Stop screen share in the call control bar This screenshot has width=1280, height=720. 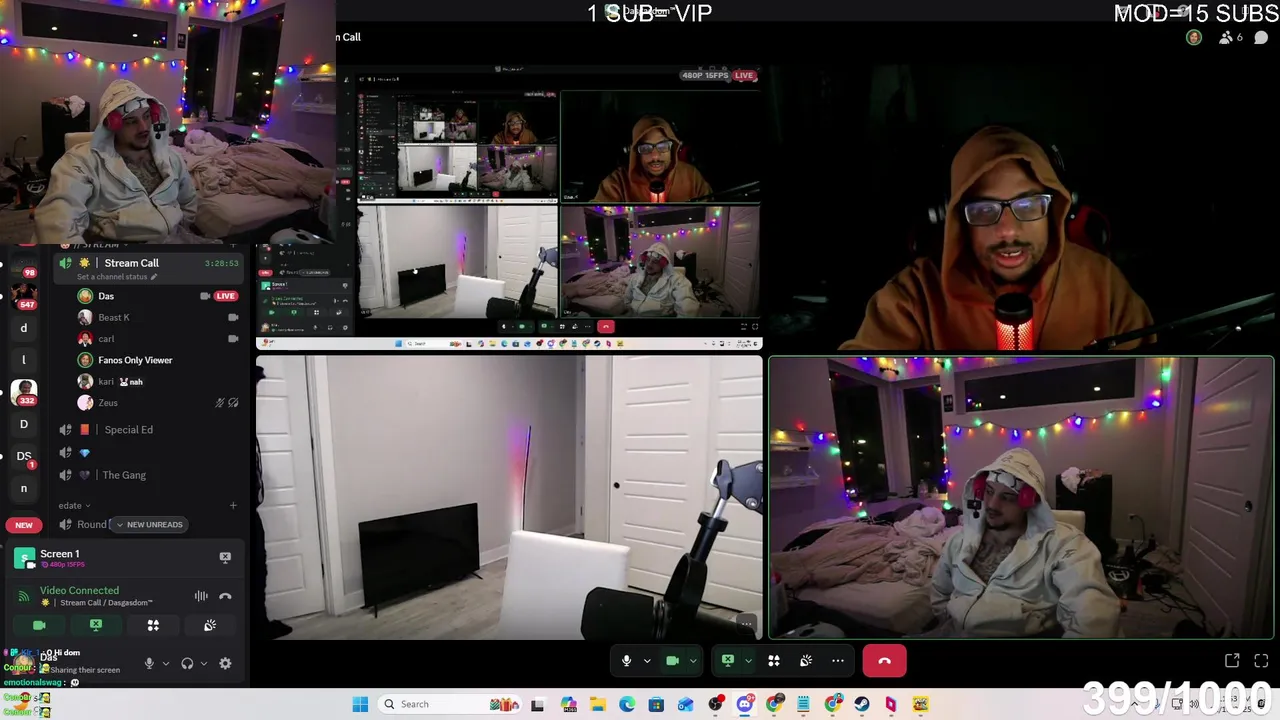[x=727, y=661]
